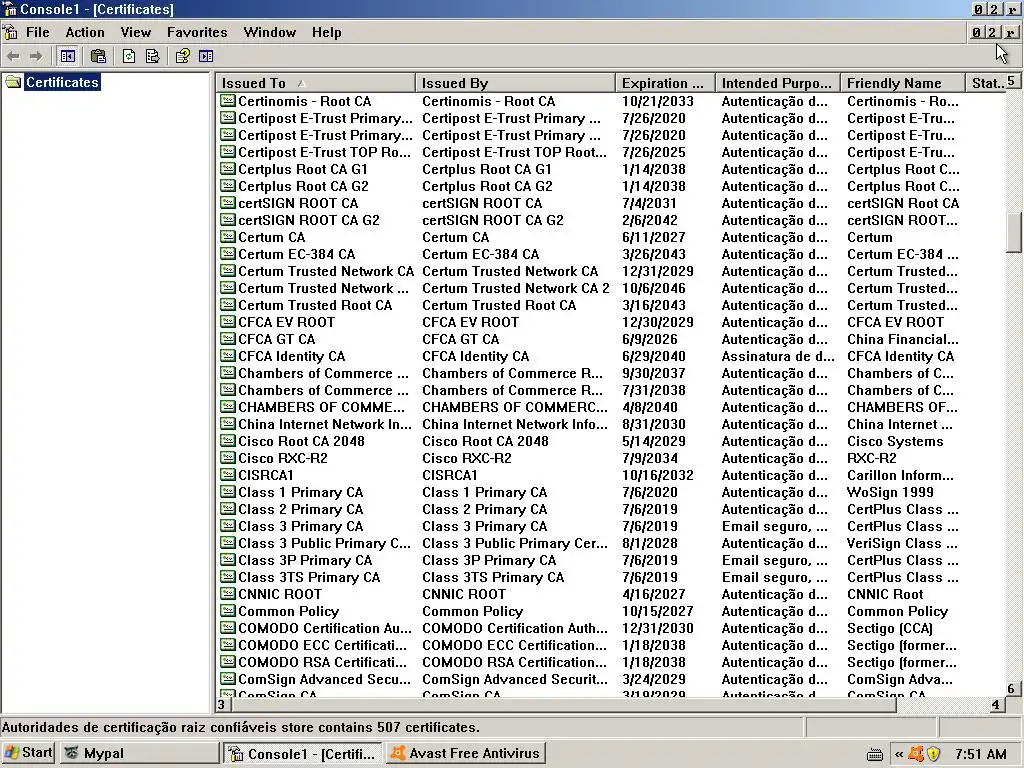Click the friendly name 'WoSign 1999'
Screen dimensions: 1024x768
pyautogui.click(x=890, y=492)
